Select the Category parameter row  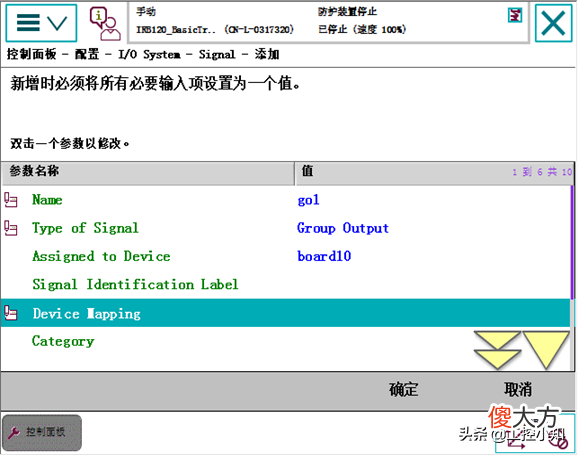coord(285,341)
